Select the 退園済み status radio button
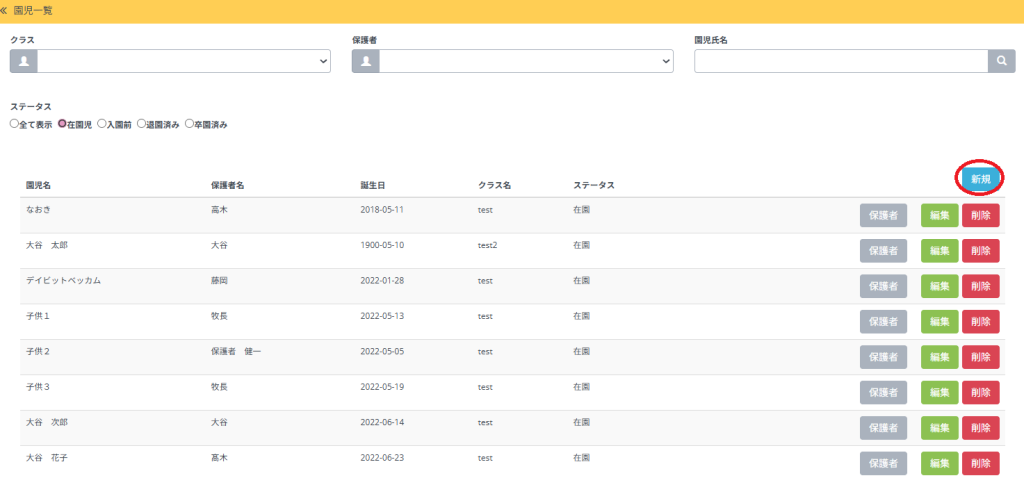This screenshot has width=1024, height=478. [x=142, y=125]
